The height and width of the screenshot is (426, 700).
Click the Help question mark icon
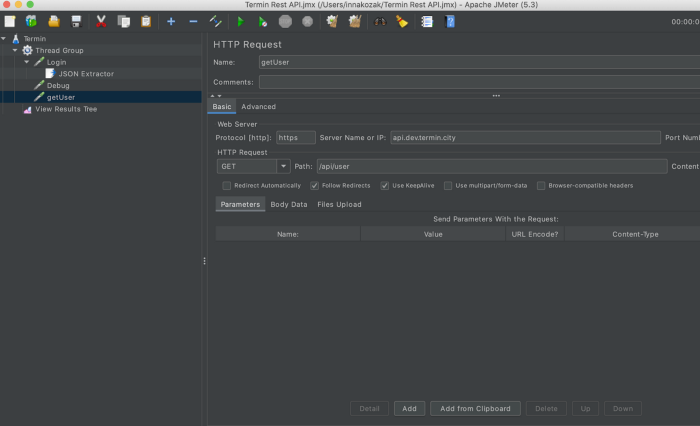[450, 21]
